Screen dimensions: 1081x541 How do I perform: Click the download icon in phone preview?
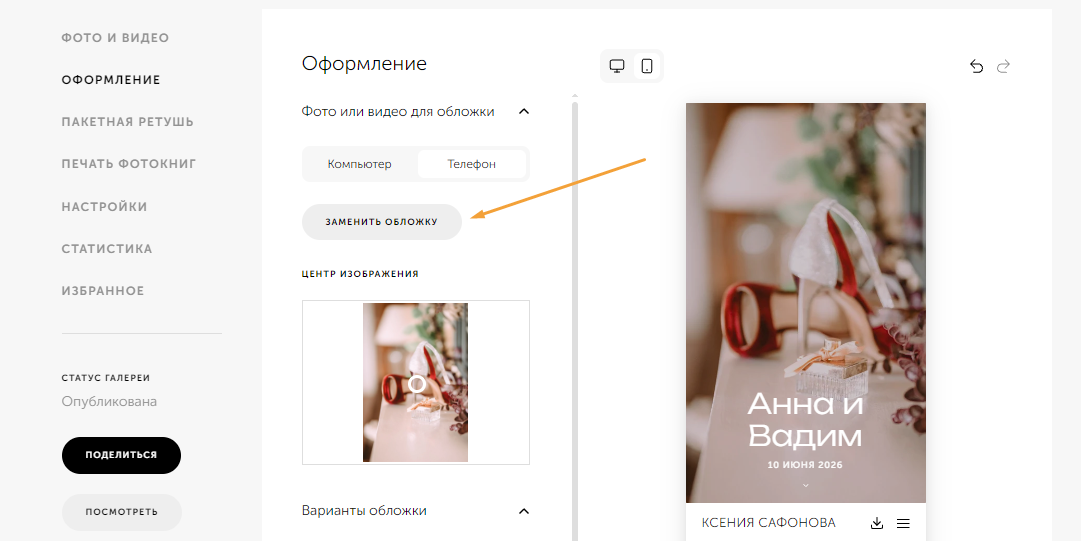pos(877,523)
